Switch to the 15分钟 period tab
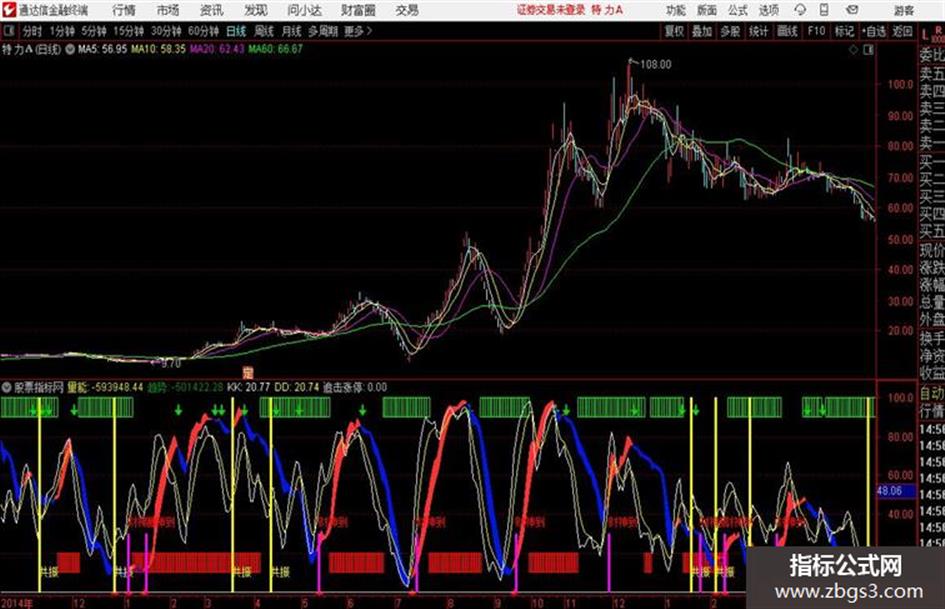Screen dimensions: 945x609 click(x=129, y=31)
